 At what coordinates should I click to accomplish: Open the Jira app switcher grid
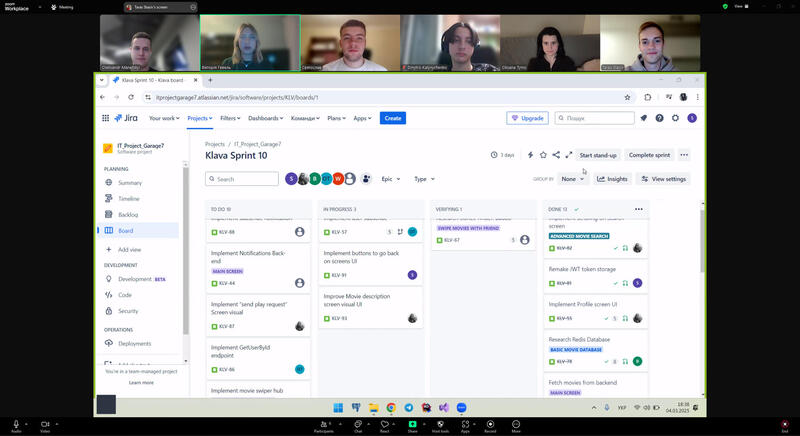[x=105, y=118]
